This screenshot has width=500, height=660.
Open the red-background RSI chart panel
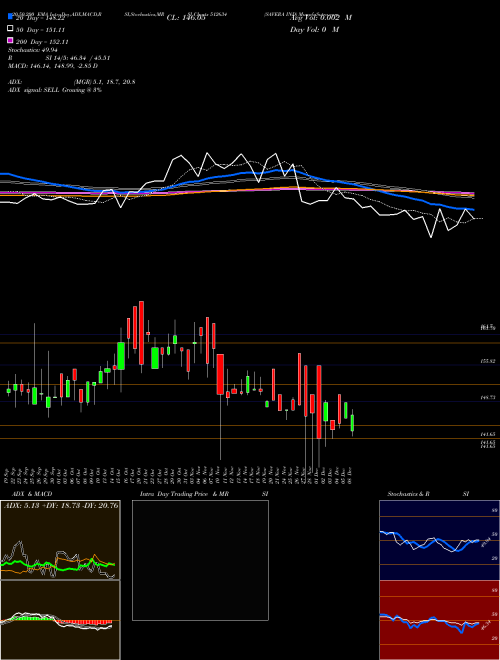pyautogui.click(x=439, y=620)
